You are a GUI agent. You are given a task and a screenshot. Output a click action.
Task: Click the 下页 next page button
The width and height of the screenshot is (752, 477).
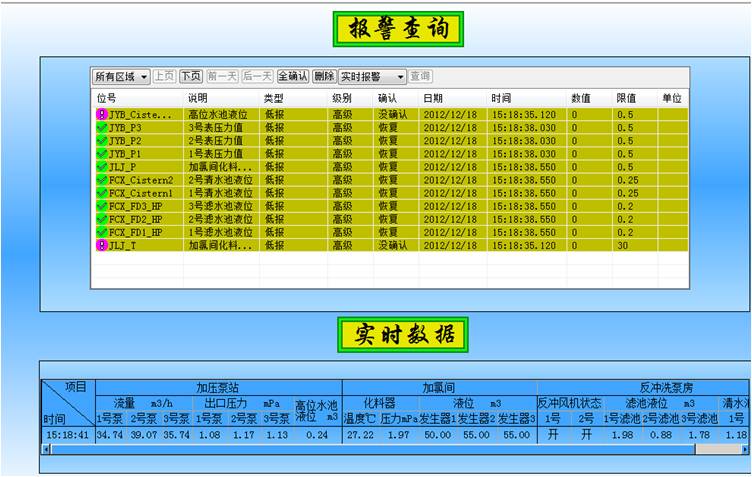(191, 77)
